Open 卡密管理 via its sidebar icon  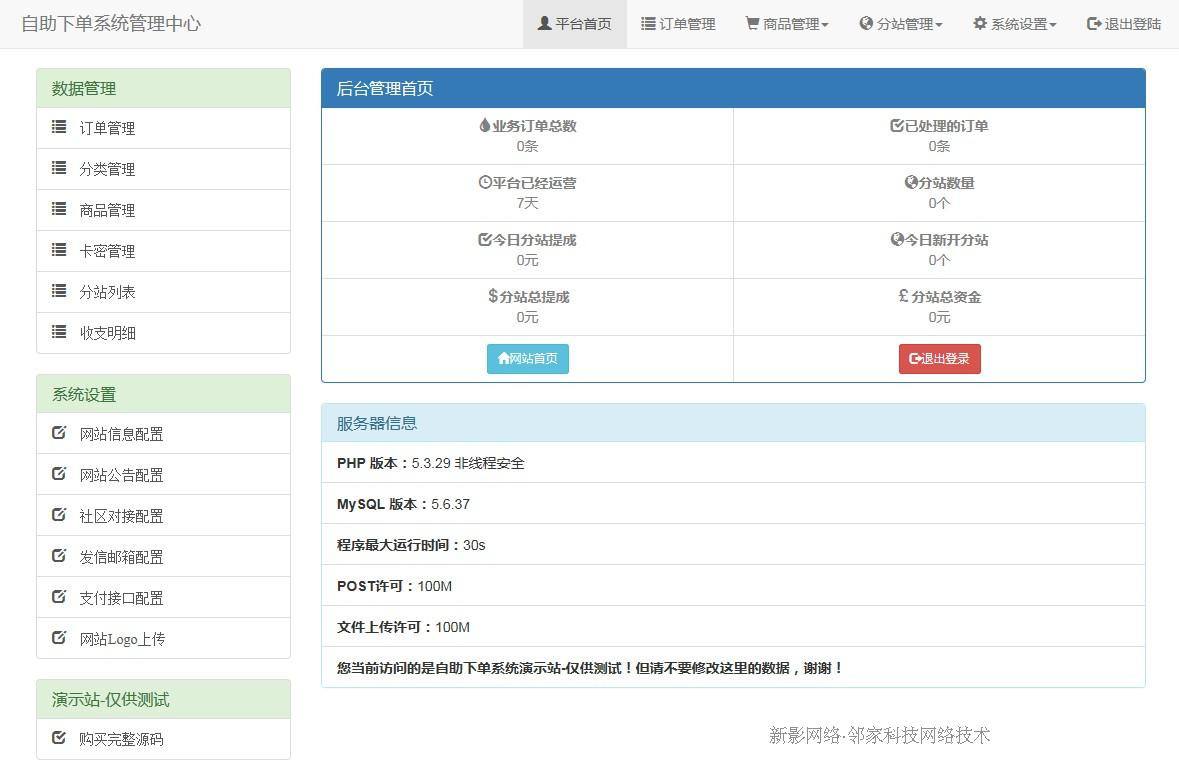pyautogui.click(x=59, y=251)
